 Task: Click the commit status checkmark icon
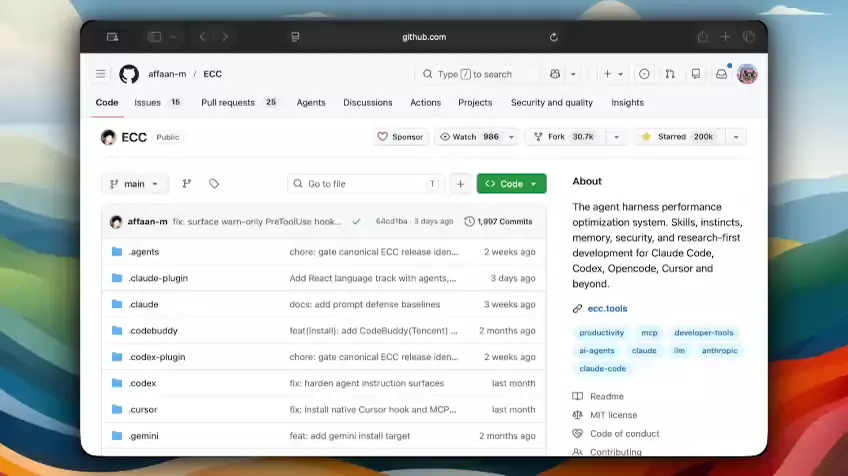pyautogui.click(x=356, y=222)
